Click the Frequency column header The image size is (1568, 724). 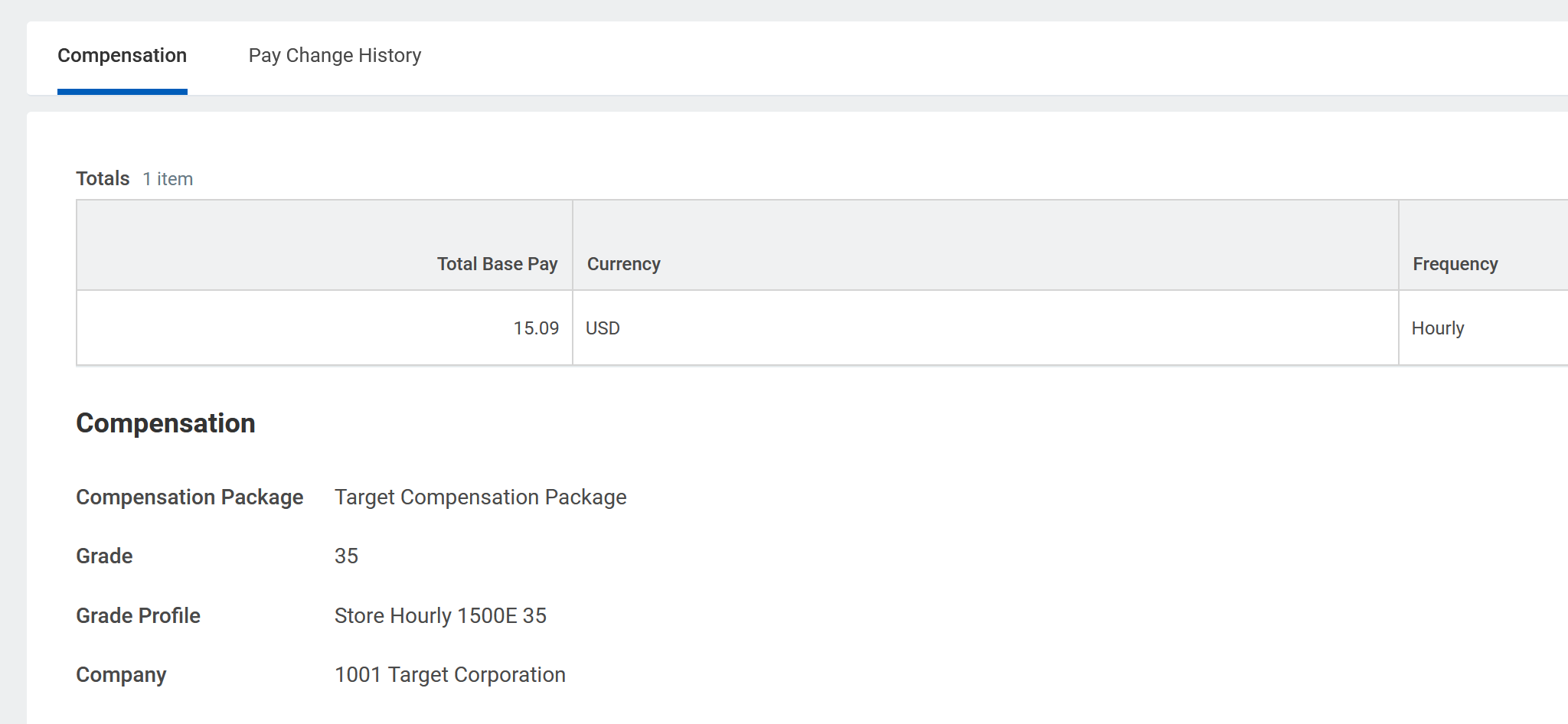coord(1455,264)
